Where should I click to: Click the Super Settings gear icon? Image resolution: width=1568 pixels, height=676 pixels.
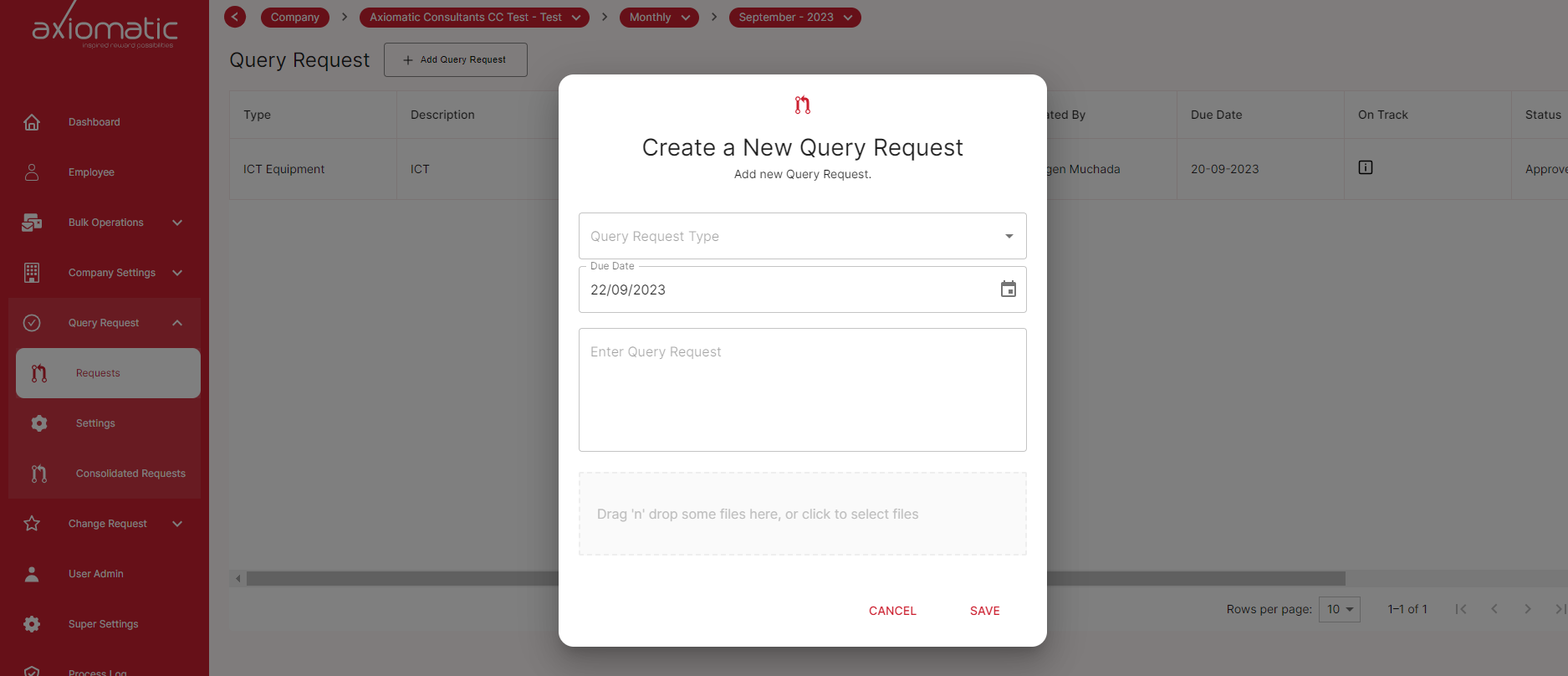pos(32,624)
